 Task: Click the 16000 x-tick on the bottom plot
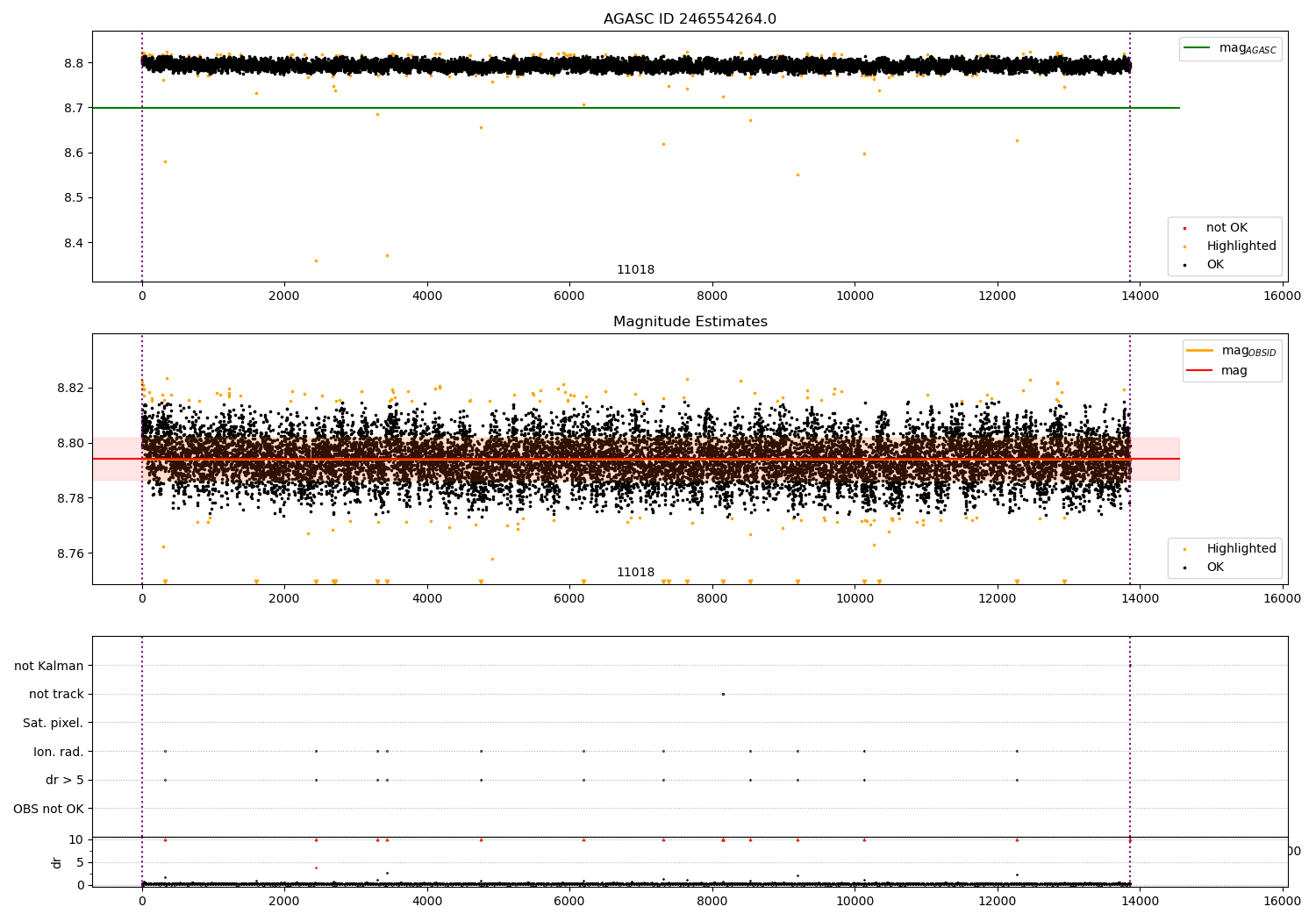(x=1282, y=901)
